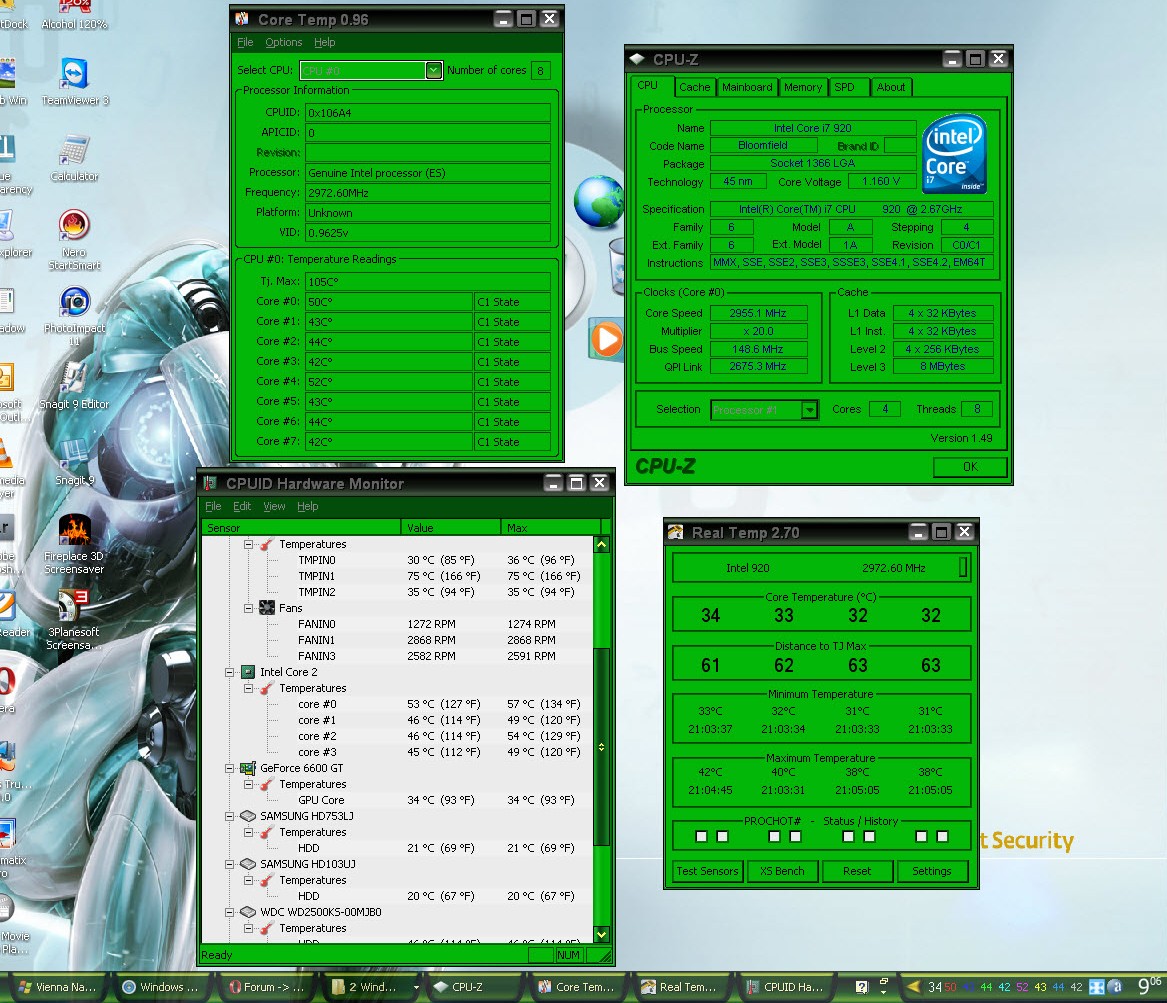Image resolution: width=1167 pixels, height=1003 pixels.
Task: Click Test Sensors in Real Temp
Action: [707, 871]
